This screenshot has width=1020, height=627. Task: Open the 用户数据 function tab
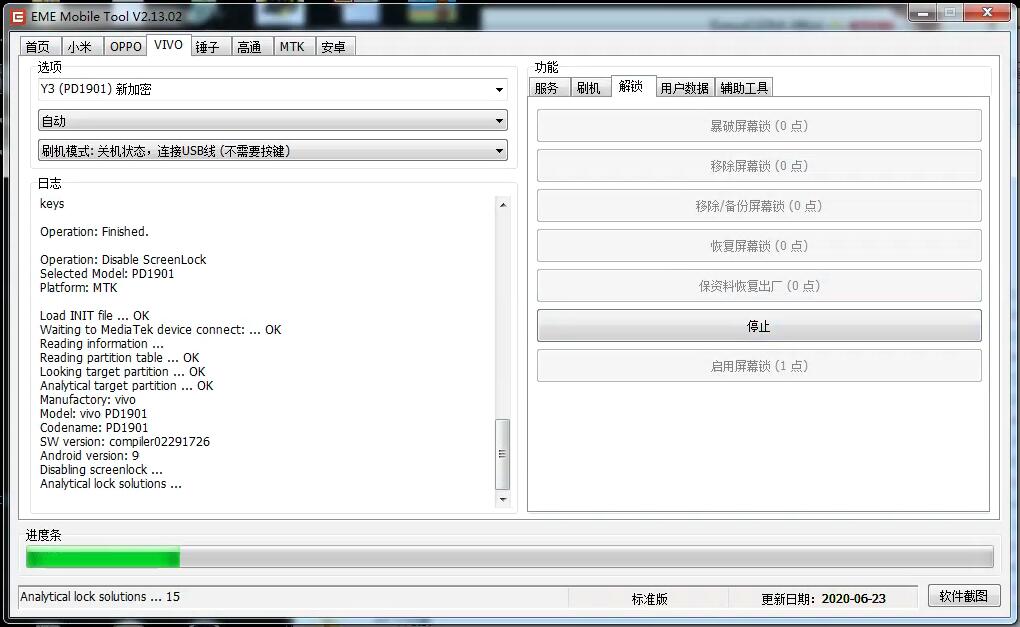tap(685, 88)
